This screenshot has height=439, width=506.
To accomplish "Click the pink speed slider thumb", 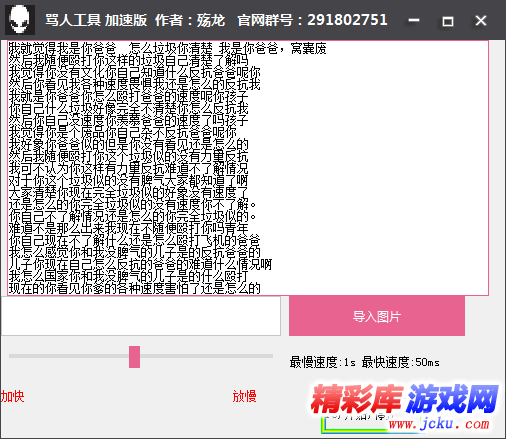I will pyautogui.click(x=134, y=357).
